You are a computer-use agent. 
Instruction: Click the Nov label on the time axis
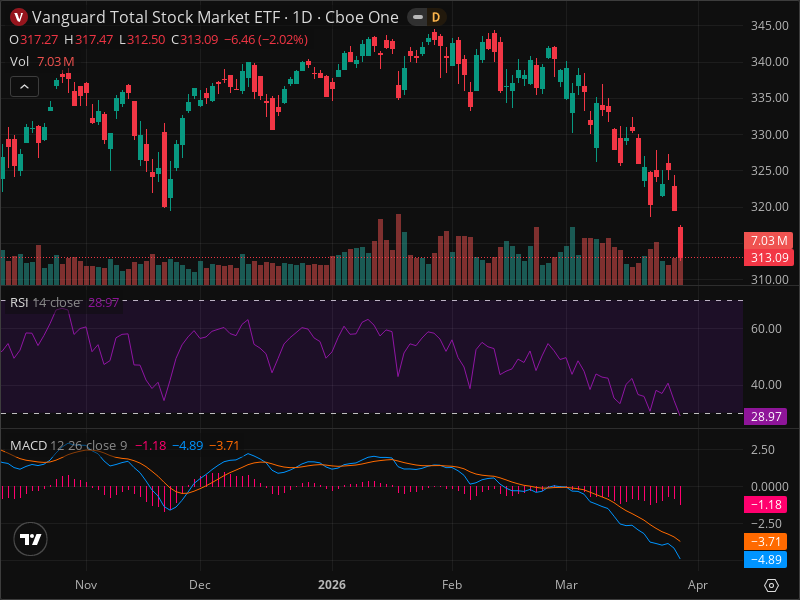pos(86,585)
